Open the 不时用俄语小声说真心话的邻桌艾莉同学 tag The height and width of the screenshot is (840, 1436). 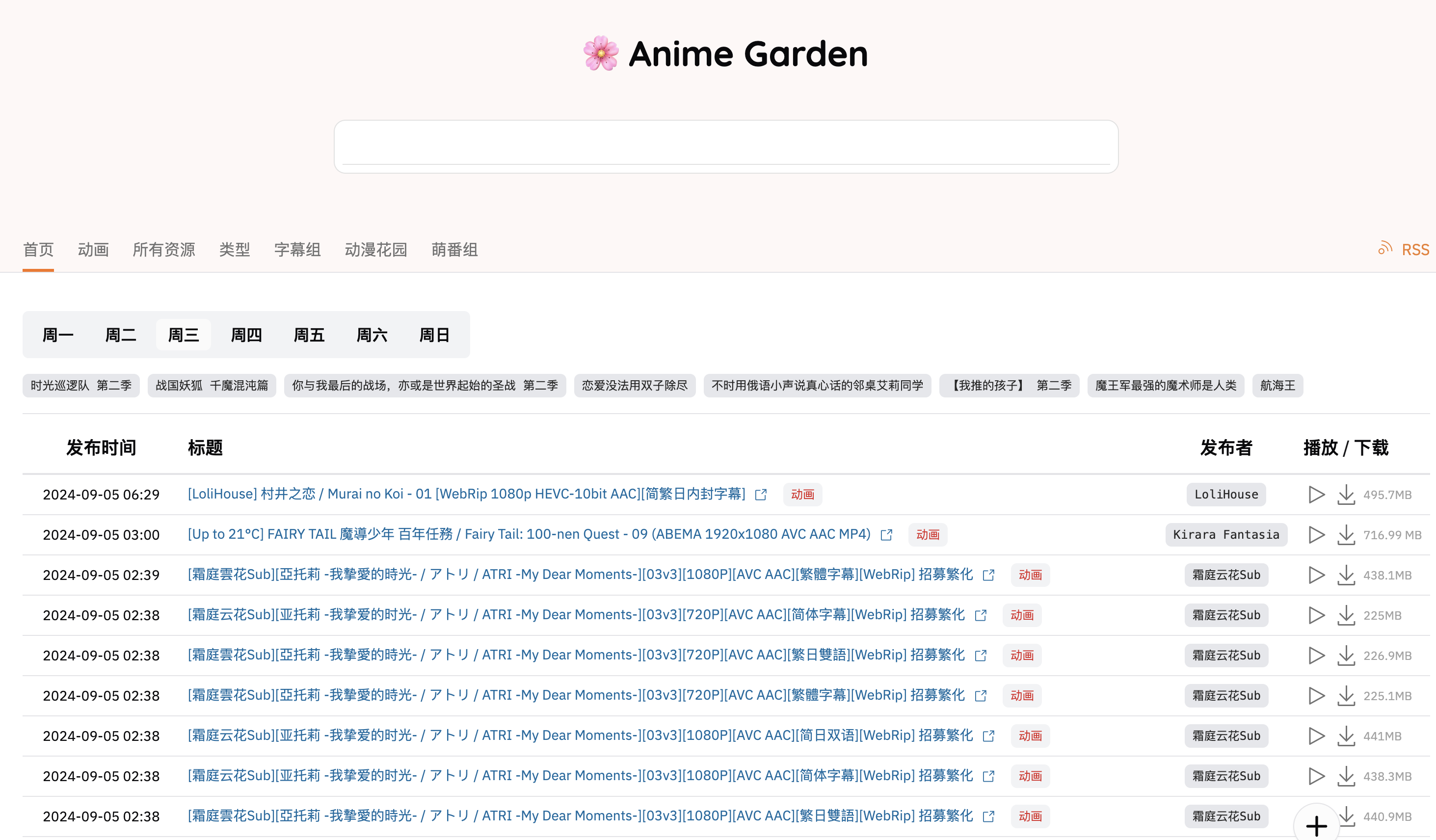click(x=817, y=386)
